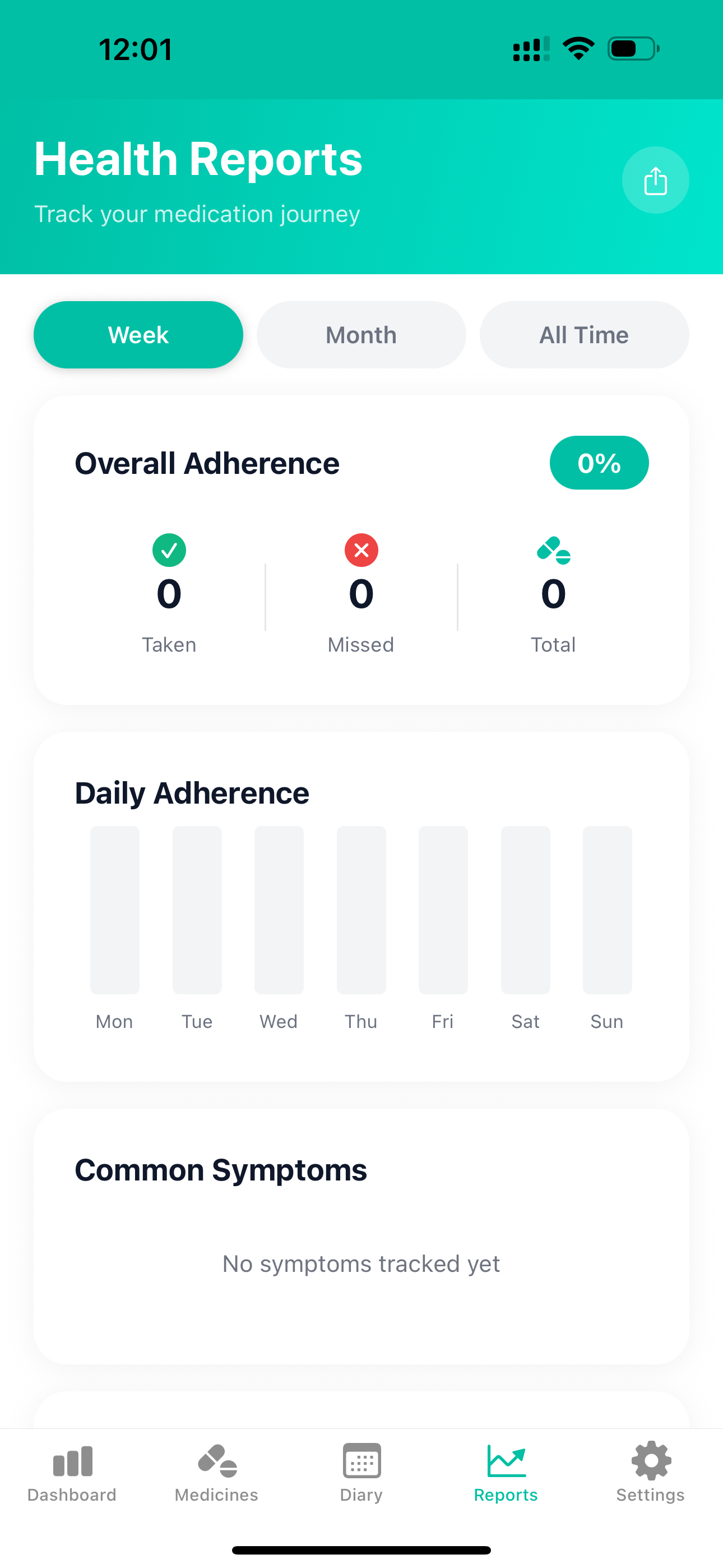This screenshot has width=723, height=1568.
Task: Tap the Daily Adherence heading
Action: tap(192, 792)
